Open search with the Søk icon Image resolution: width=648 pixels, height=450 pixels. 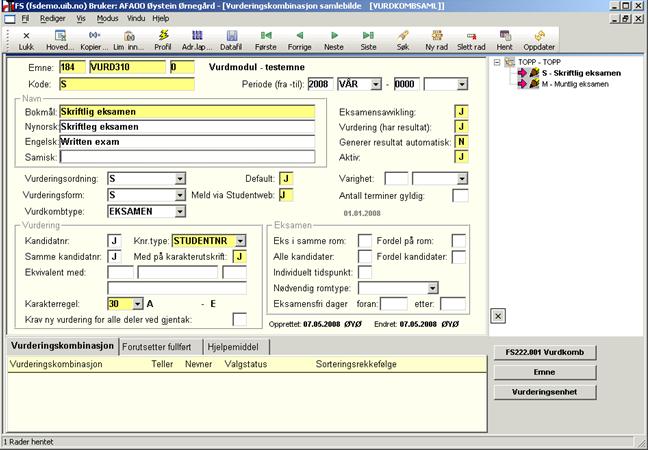402,40
